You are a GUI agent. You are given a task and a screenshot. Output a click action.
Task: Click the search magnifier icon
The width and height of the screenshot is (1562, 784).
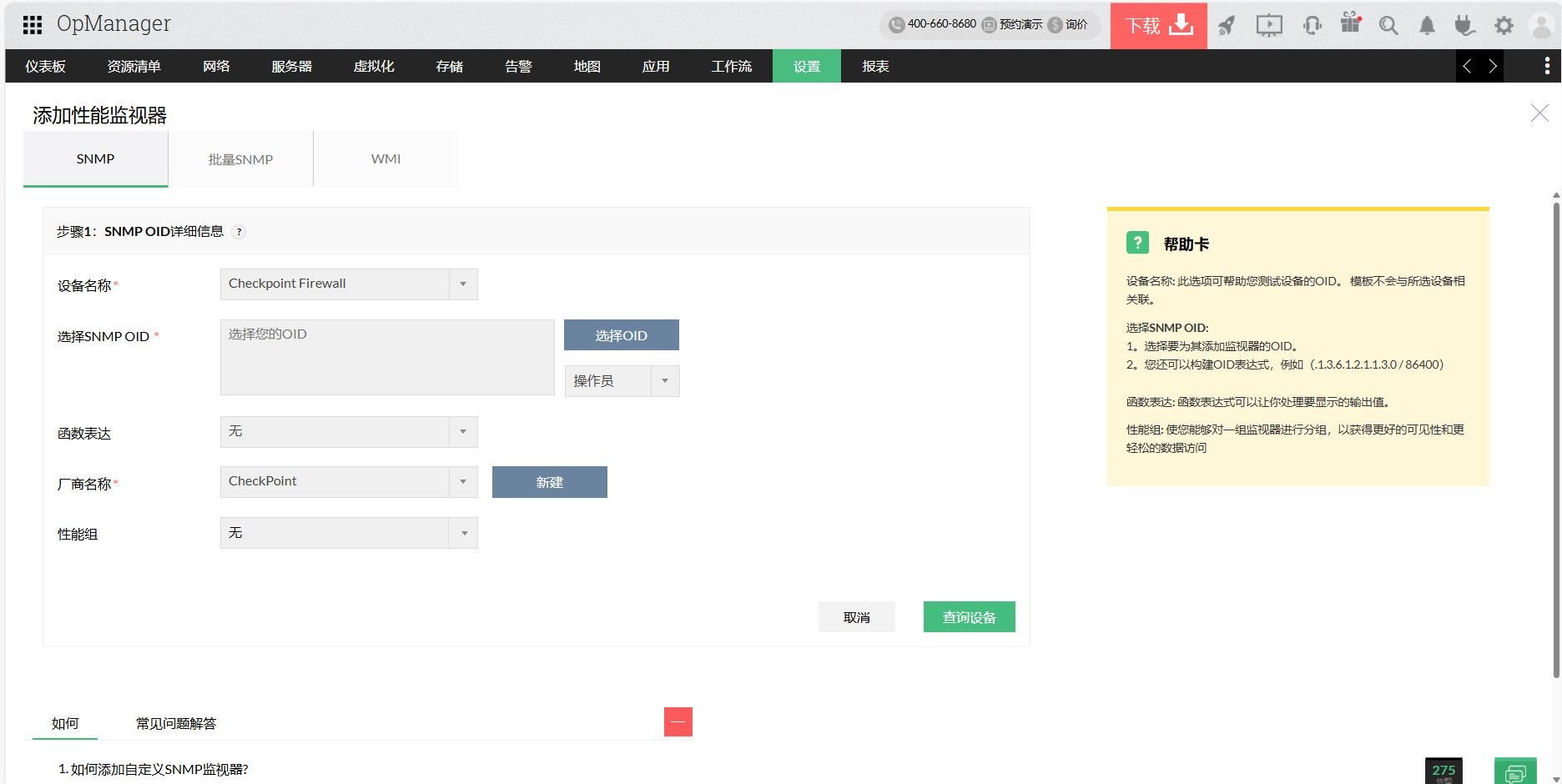tap(1388, 25)
